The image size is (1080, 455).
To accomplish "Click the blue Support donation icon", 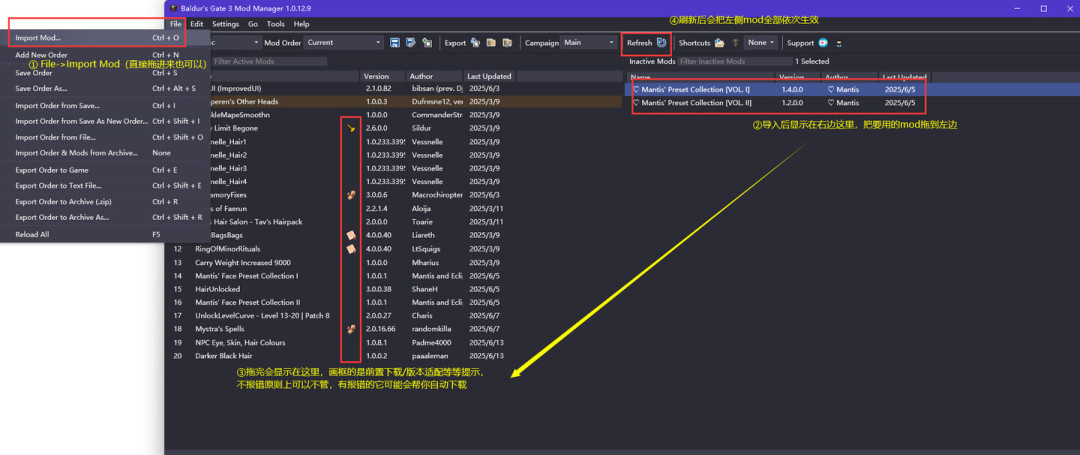I will click(822, 43).
